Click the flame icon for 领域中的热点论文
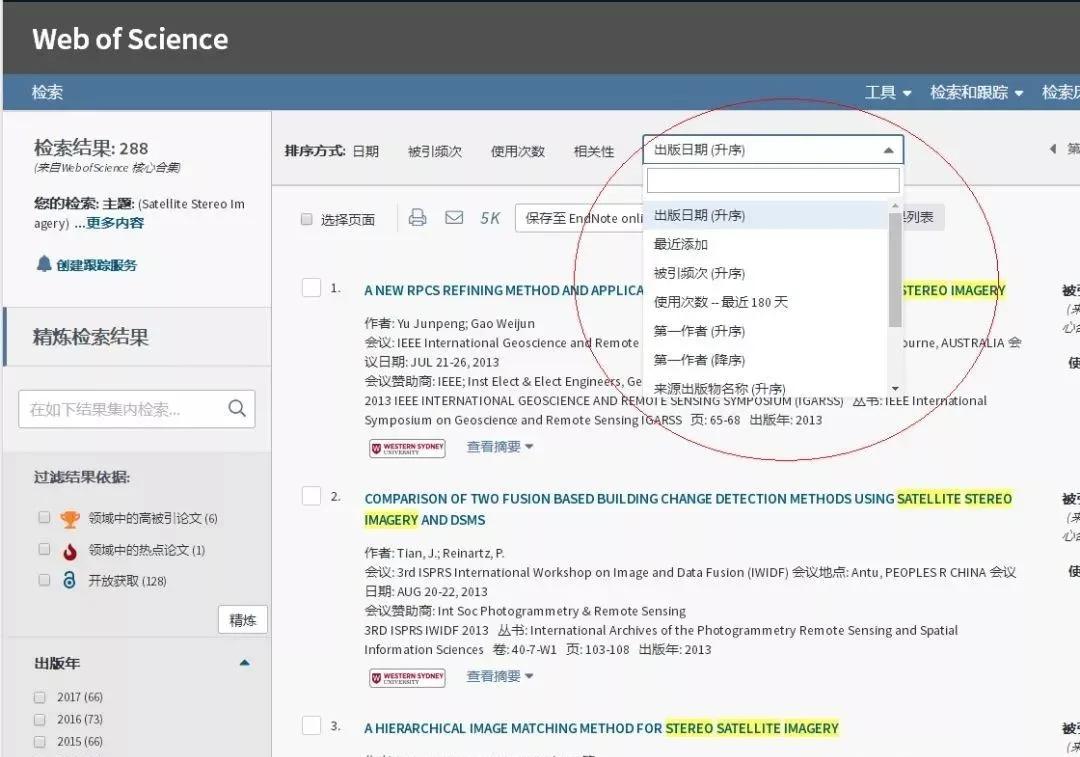Screen dimensions: 1080x757 click(68, 549)
